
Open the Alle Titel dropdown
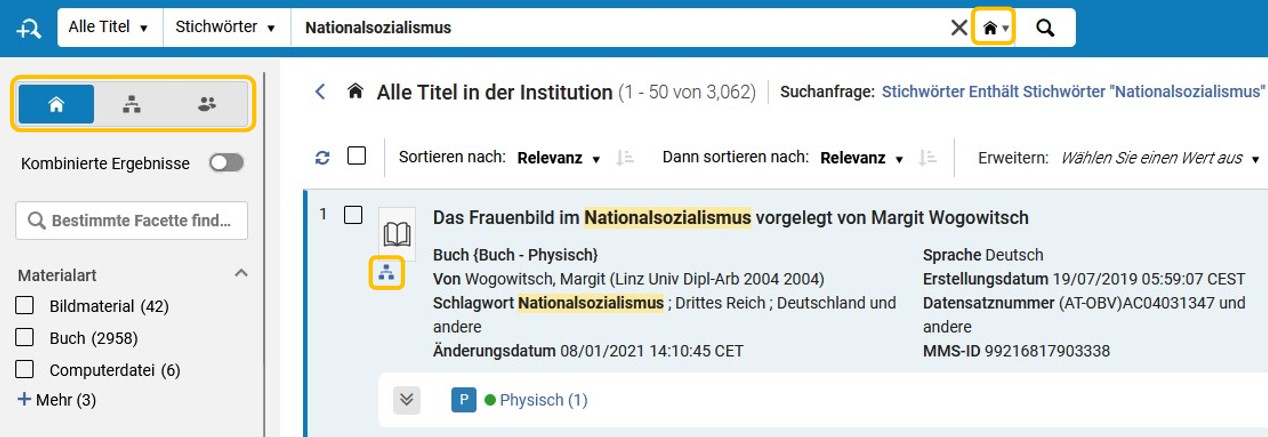[108, 28]
